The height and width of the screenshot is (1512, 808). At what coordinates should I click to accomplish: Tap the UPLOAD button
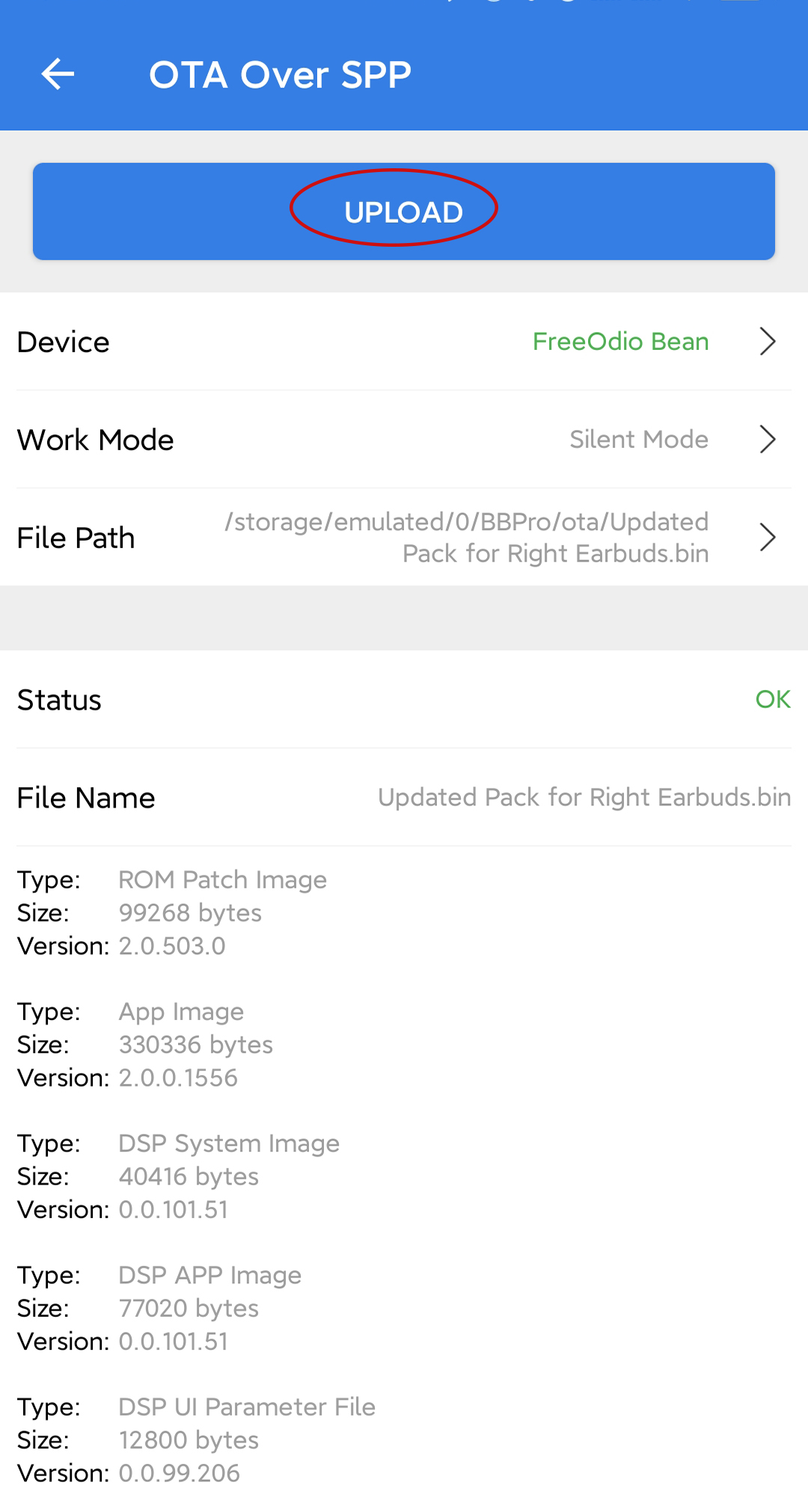[404, 212]
